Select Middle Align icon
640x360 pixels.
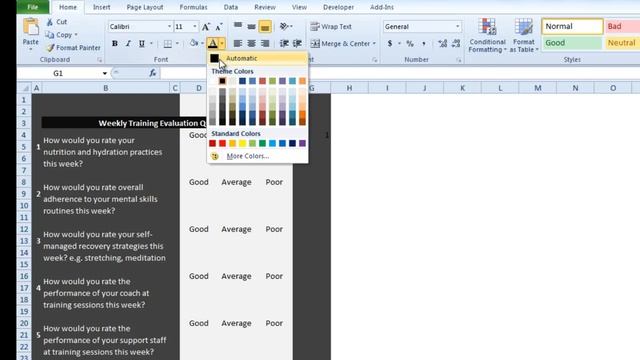251,27
